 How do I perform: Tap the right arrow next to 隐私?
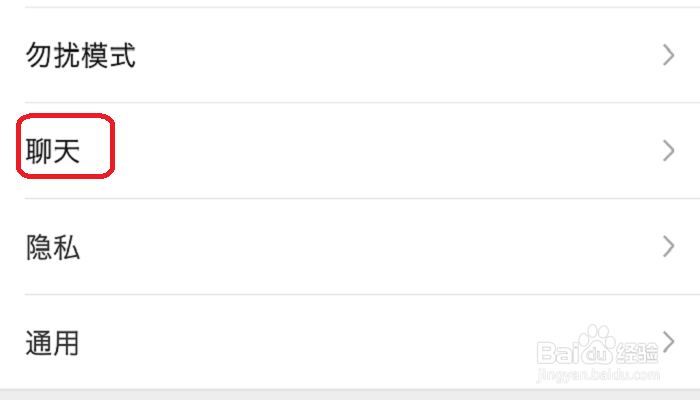coord(668,246)
